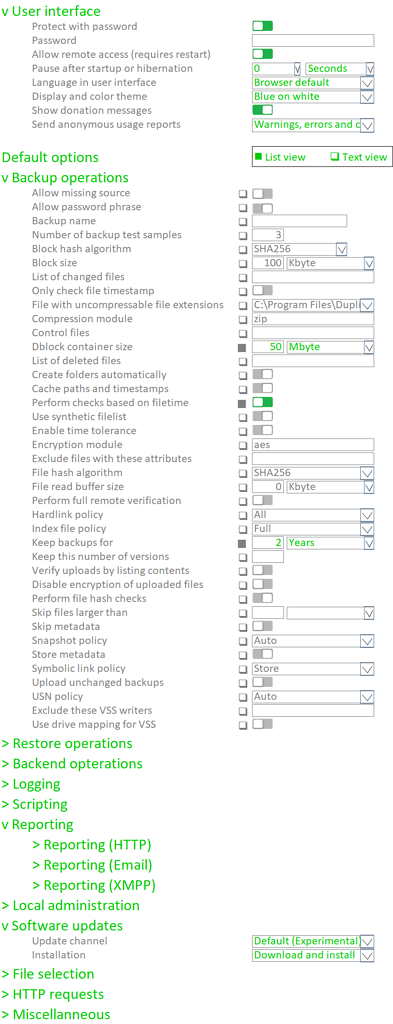Click the Password input field
The image size is (393, 1024).
tap(313, 40)
